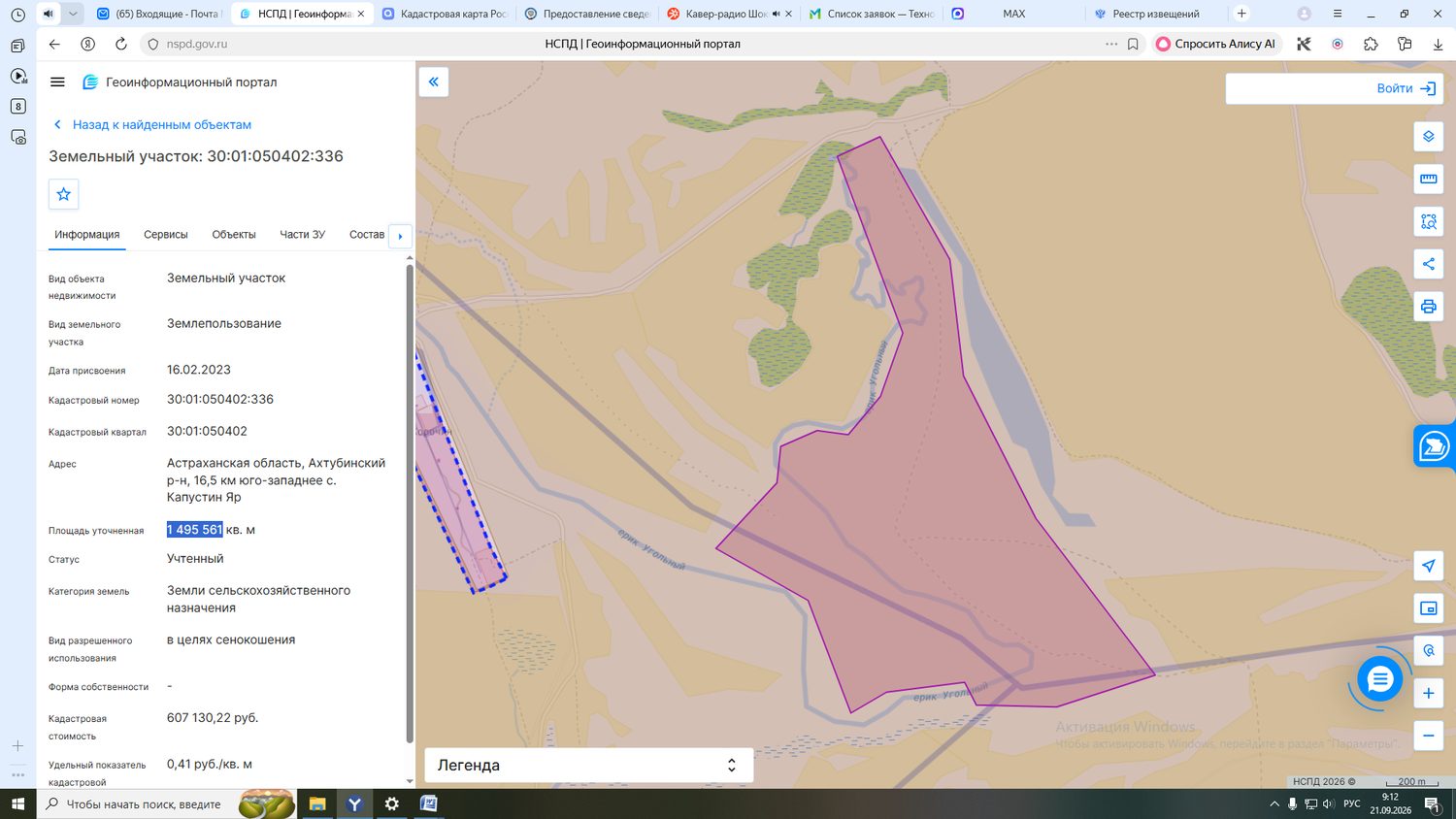Activate the area selection search tool

pos(1428,222)
